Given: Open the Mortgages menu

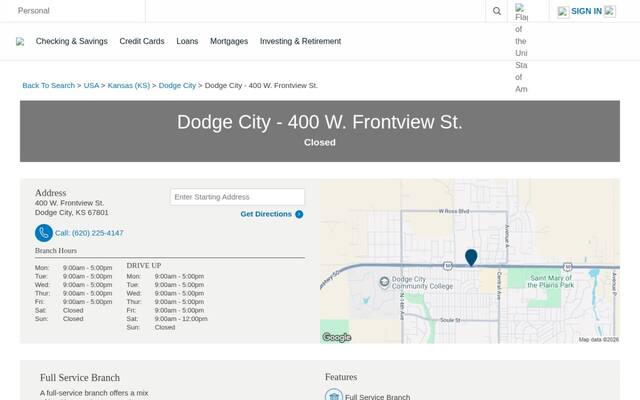Looking at the screenshot, I should 229,41.
